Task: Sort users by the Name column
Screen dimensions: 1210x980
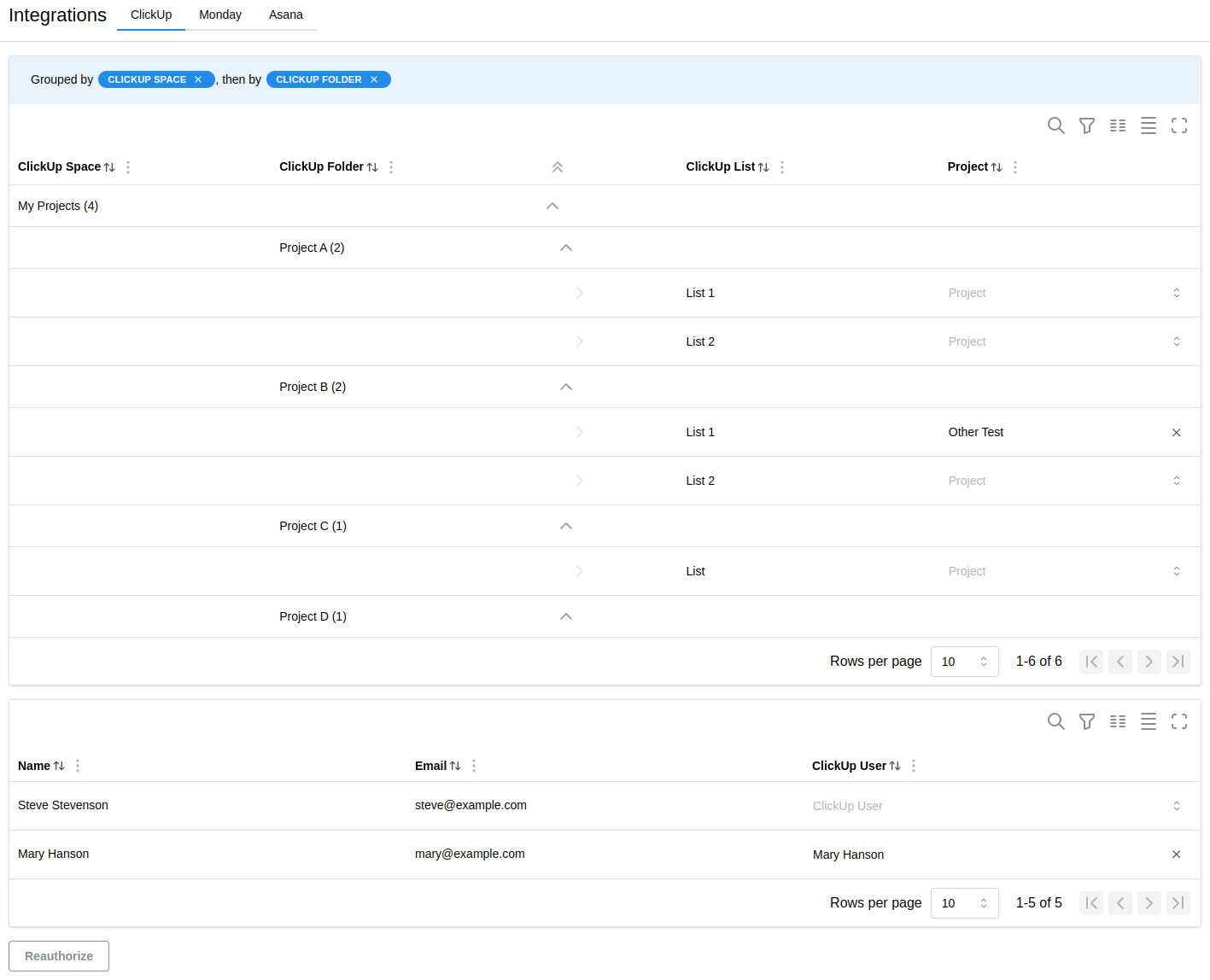Action: (x=59, y=766)
